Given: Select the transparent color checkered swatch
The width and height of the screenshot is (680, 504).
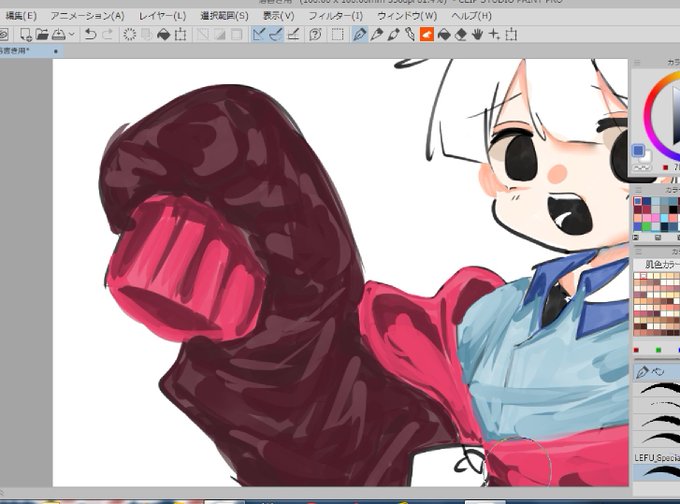Looking at the screenshot, I should [641, 167].
